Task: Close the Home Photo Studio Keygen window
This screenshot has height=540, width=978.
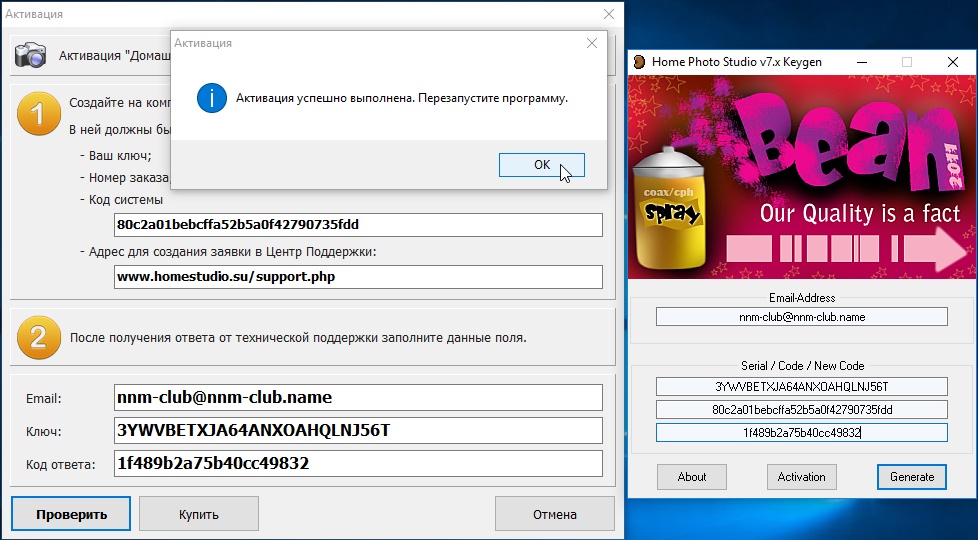Action: (x=952, y=62)
